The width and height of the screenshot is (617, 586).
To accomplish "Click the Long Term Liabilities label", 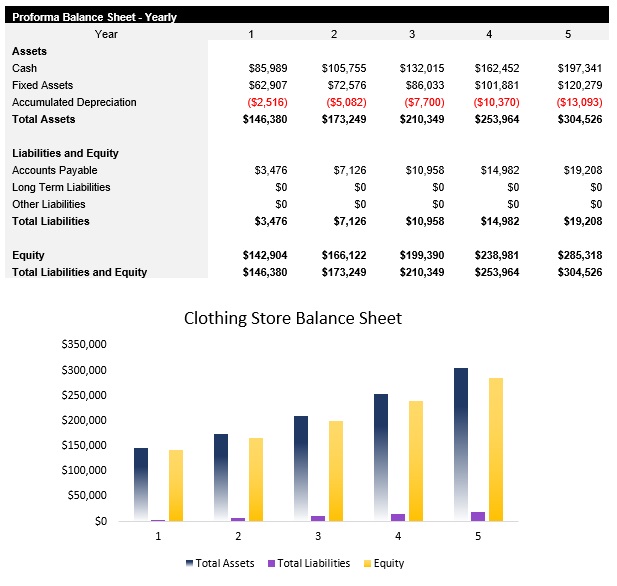I will [61, 187].
